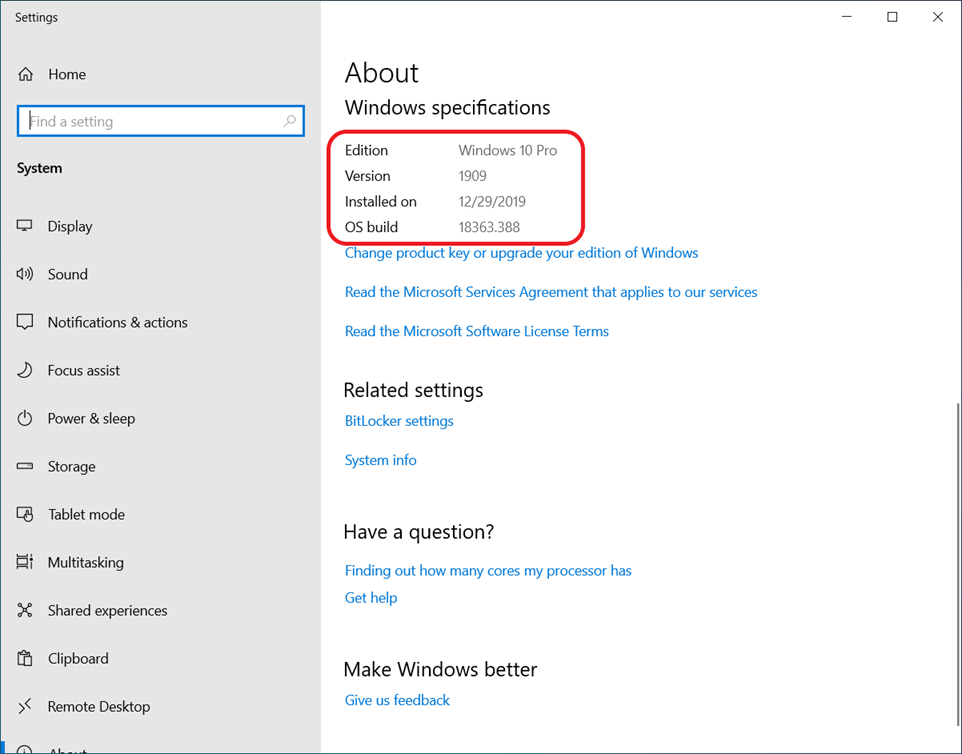This screenshot has height=754, width=962.
Task: Click Give us feedback link
Action: pos(397,700)
